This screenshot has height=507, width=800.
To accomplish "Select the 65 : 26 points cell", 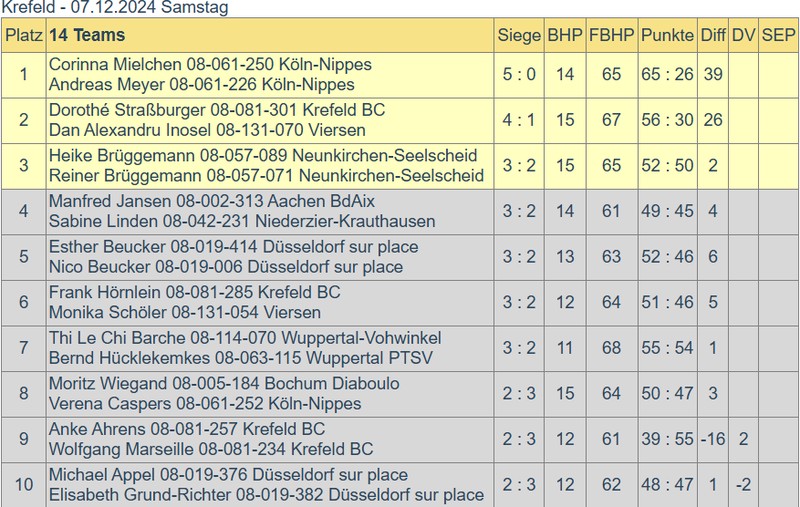I will coord(667,74).
